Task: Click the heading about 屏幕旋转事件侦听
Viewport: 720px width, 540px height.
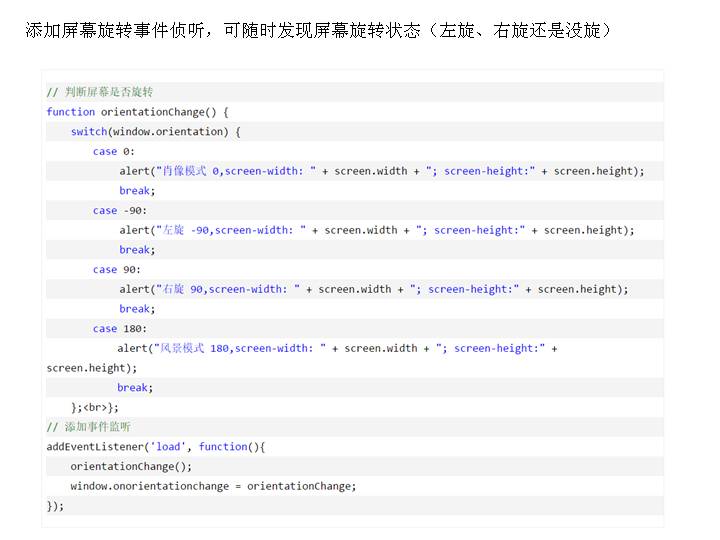Action: click(x=317, y=30)
